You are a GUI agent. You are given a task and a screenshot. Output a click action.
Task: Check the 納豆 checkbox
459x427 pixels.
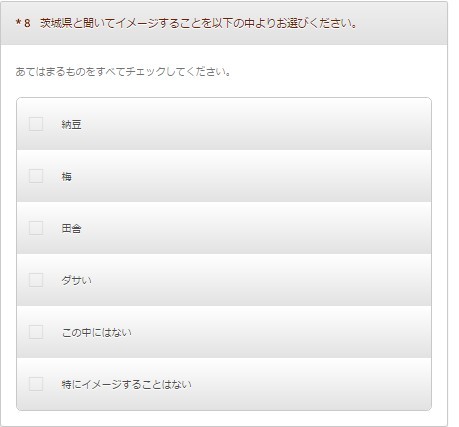[x=36, y=124]
